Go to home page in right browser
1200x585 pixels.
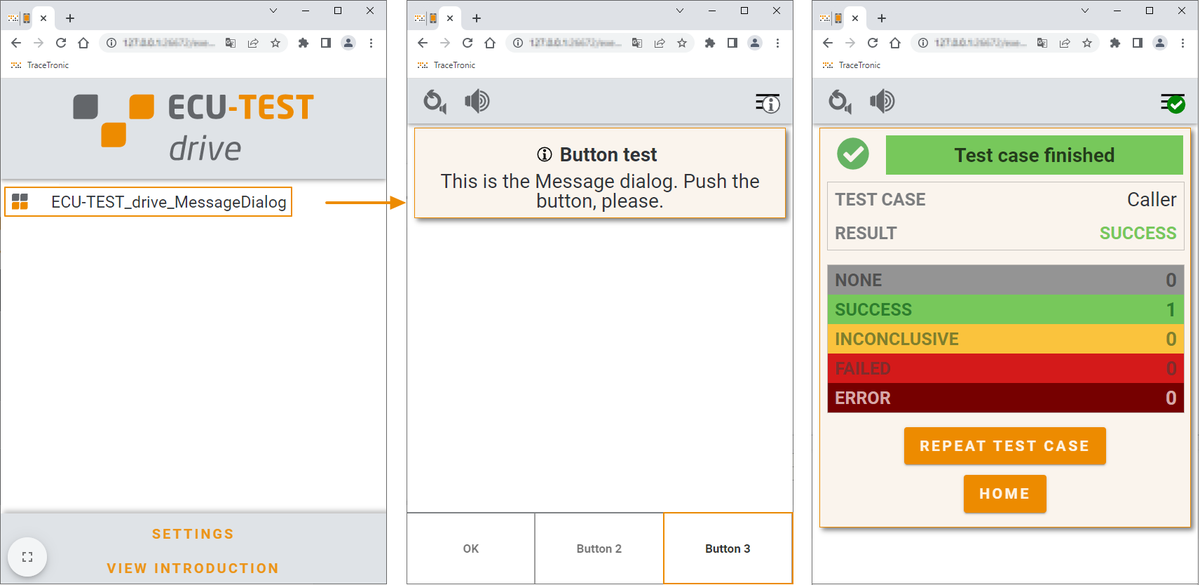point(895,43)
